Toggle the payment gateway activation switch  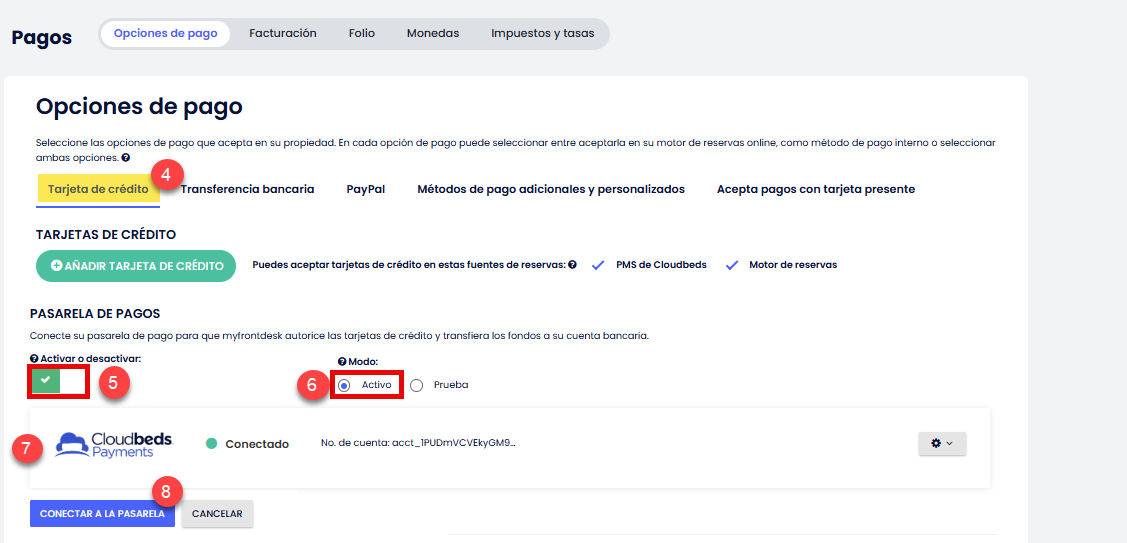pos(59,381)
